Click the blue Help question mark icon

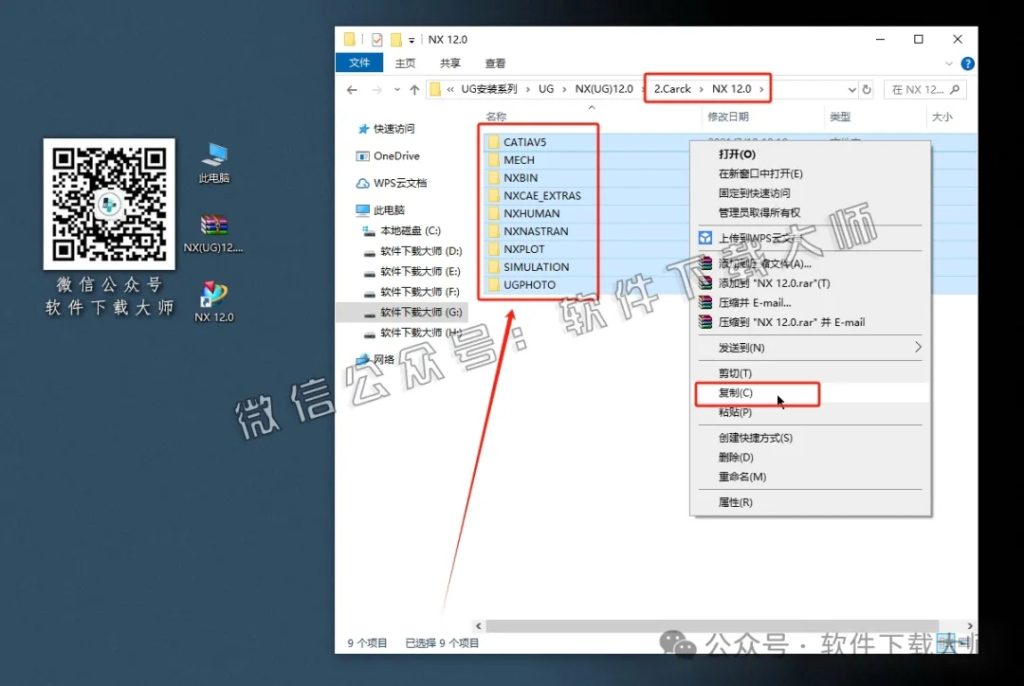967,63
